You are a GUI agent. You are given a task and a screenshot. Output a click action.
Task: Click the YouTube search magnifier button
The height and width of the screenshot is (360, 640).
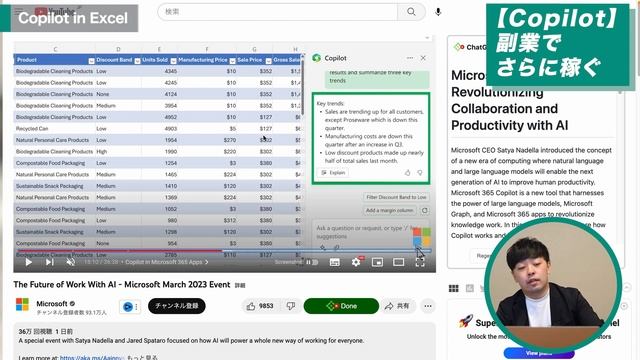point(411,12)
